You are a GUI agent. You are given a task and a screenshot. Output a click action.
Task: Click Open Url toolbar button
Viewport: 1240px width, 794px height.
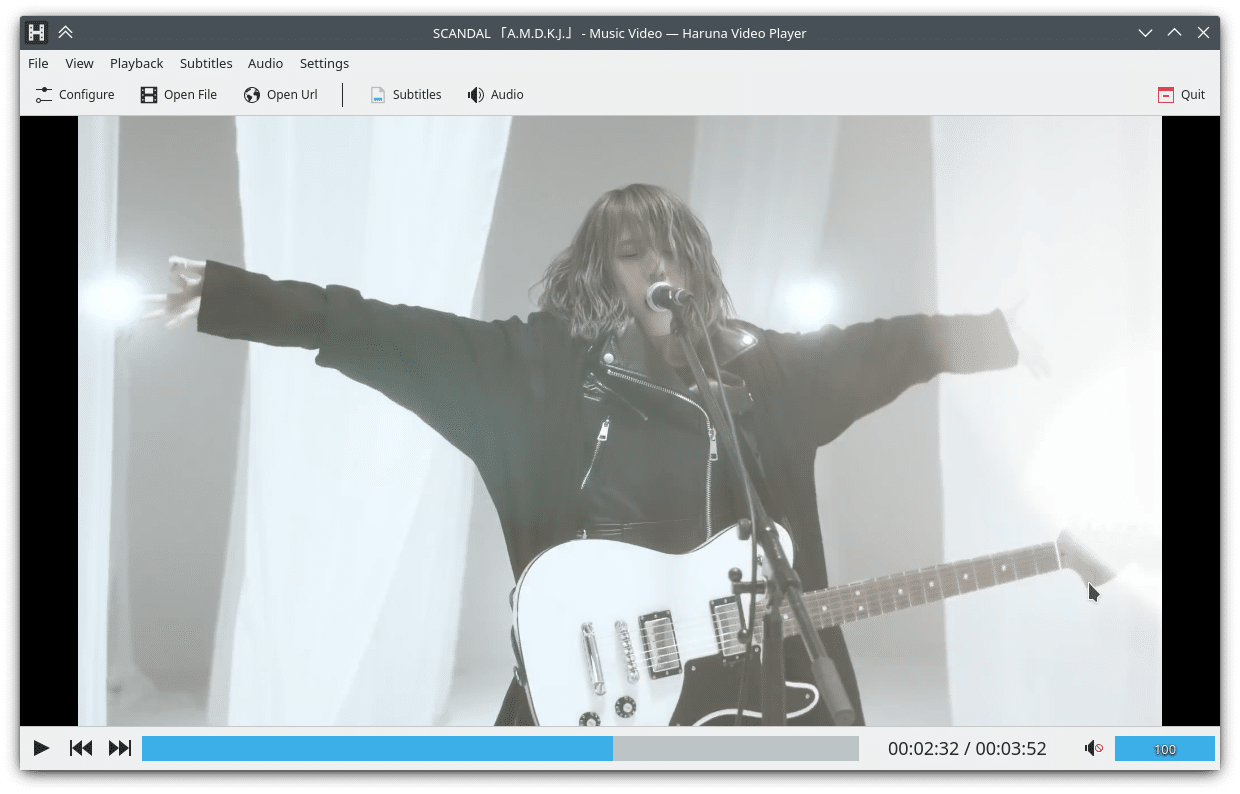(x=280, y=95)
